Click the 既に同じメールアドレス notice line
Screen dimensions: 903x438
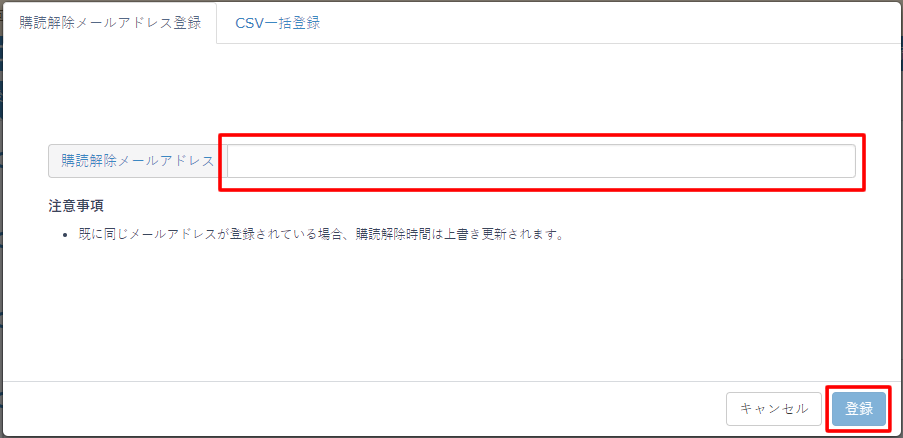coord(320,235)
